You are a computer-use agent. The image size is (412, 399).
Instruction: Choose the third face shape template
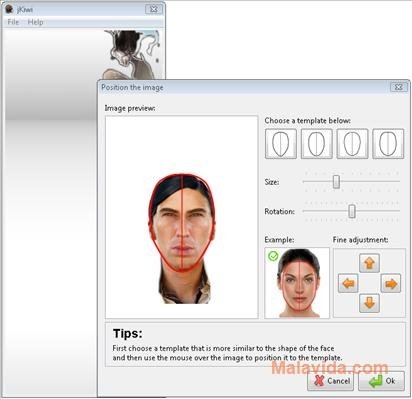352,144
